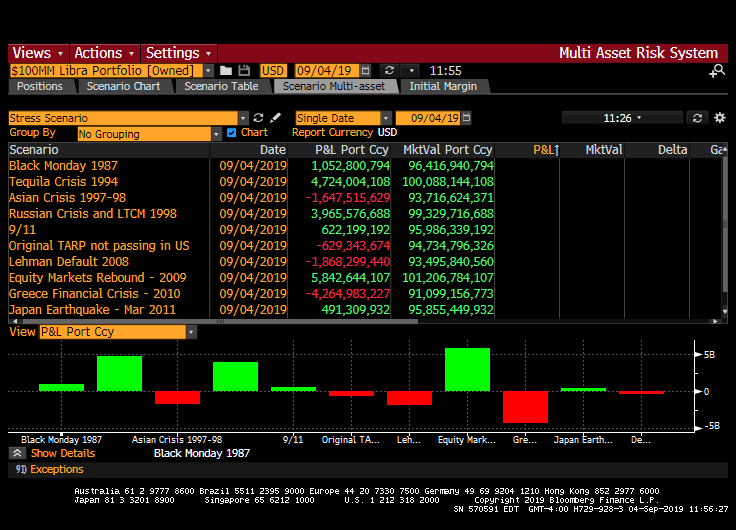
Task: Select the Lehman Default 2008 scenario
Action: point(69,261)
